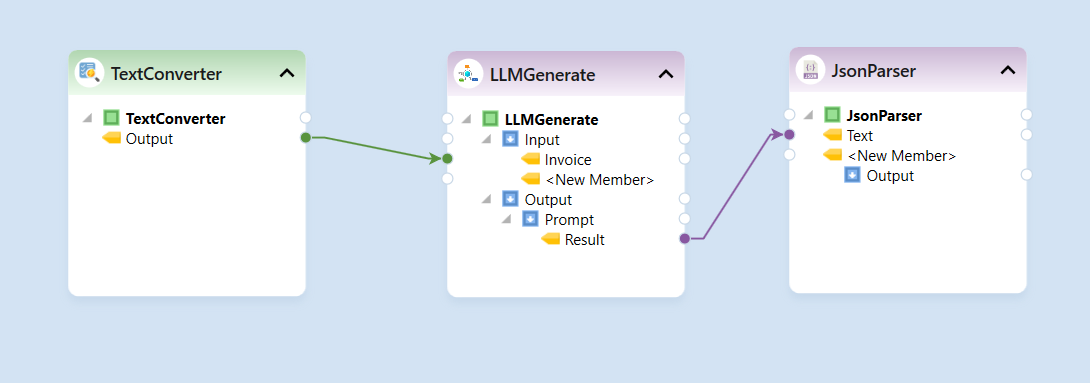1090x383 pixels.
Task: Collapse the JsonParser object box
Action: pyautogui.click(x=1008, y=70)
